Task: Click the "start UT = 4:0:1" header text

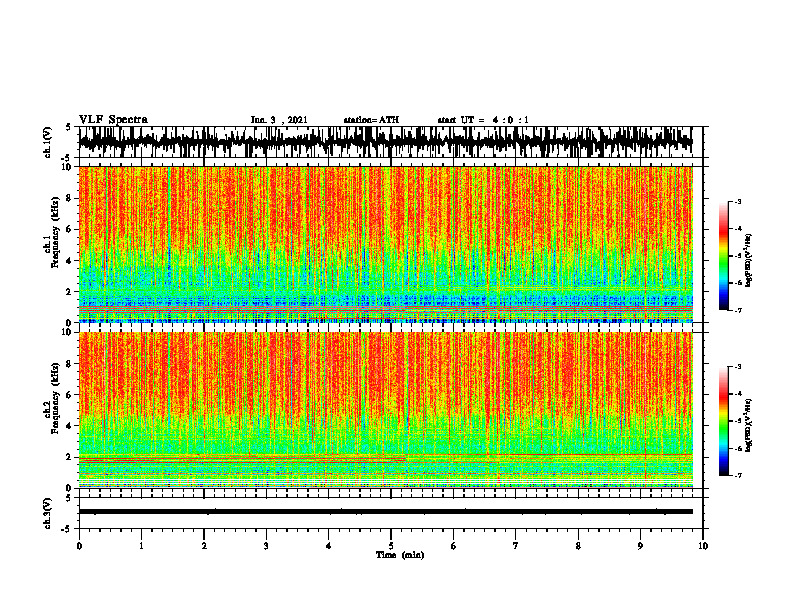Action: pos(483,120)
